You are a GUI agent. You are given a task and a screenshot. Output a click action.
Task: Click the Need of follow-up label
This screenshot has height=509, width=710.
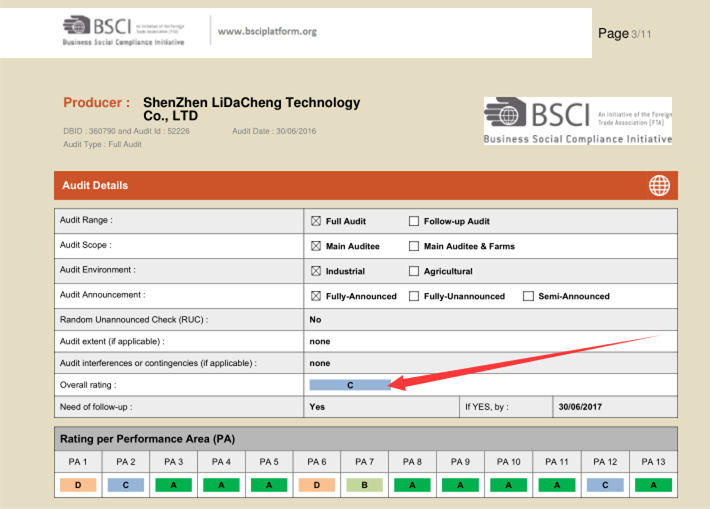click(96, 407)
